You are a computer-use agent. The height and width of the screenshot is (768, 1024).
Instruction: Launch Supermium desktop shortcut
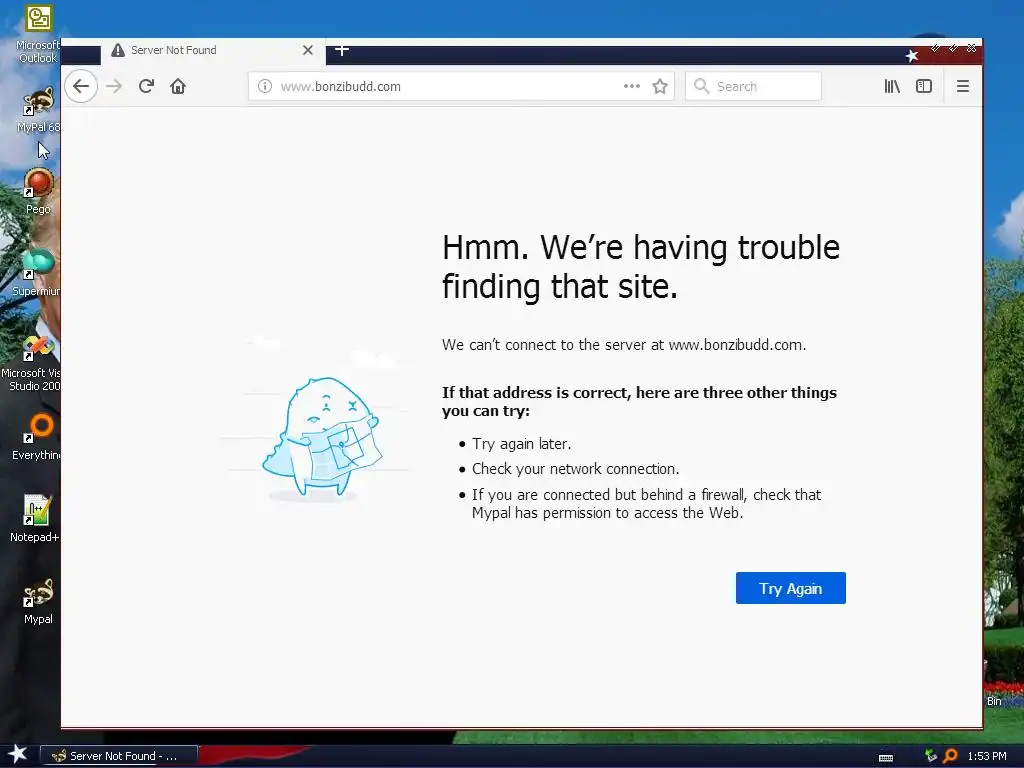click(37, 273)
